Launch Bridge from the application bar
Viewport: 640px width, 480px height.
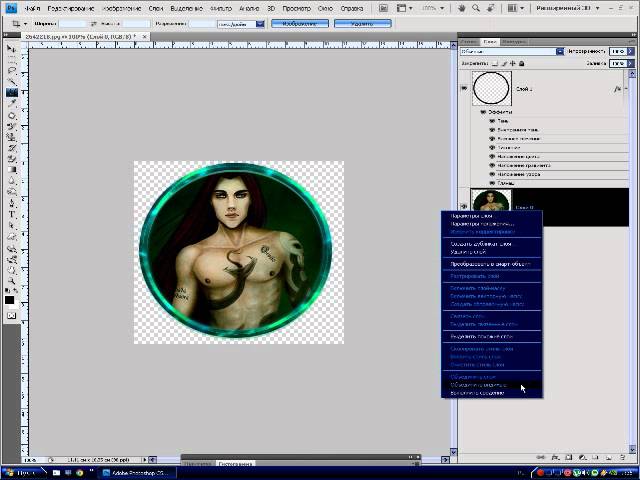pyautogui.click(x=383, y=8)
